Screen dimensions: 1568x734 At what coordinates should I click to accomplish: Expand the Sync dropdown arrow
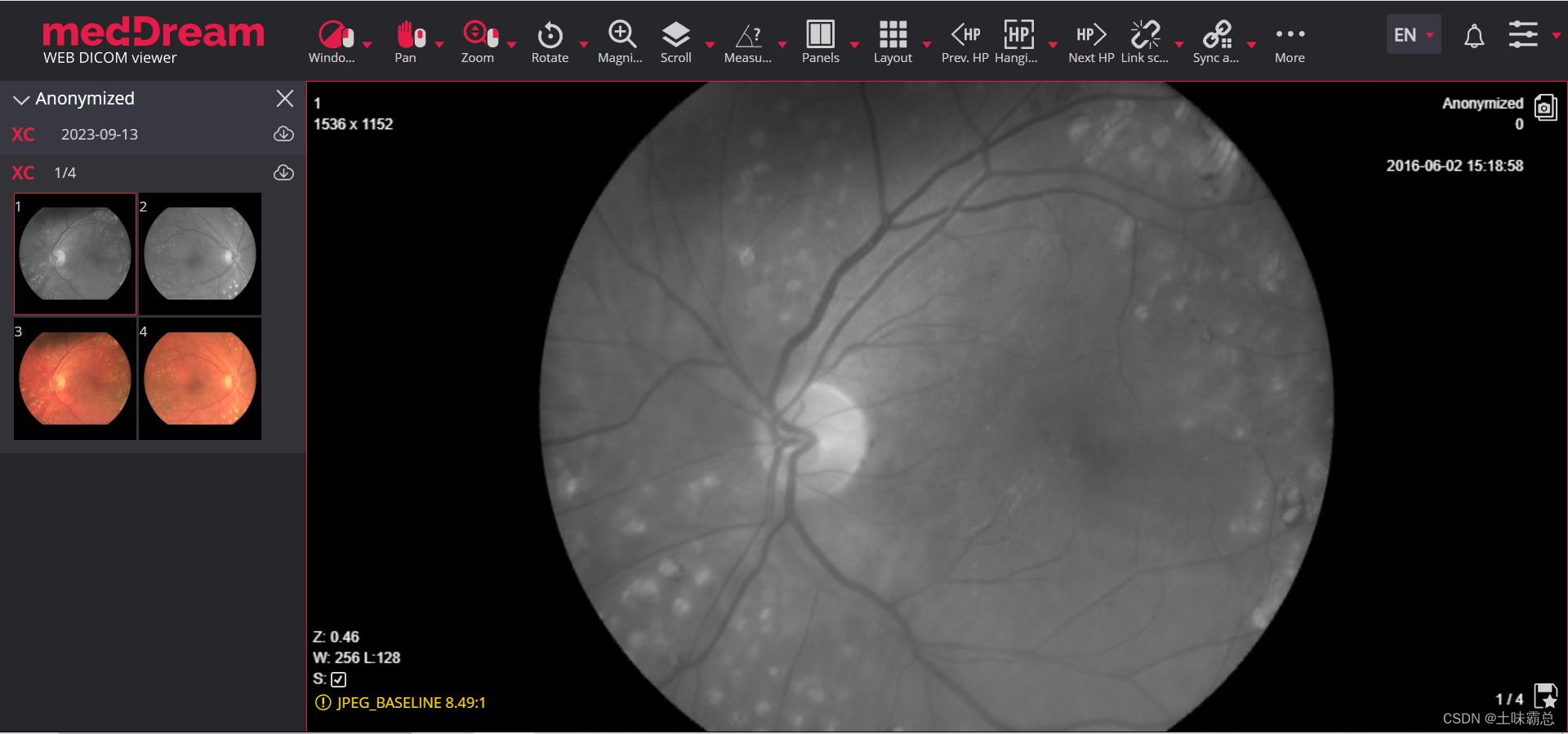1251,45
